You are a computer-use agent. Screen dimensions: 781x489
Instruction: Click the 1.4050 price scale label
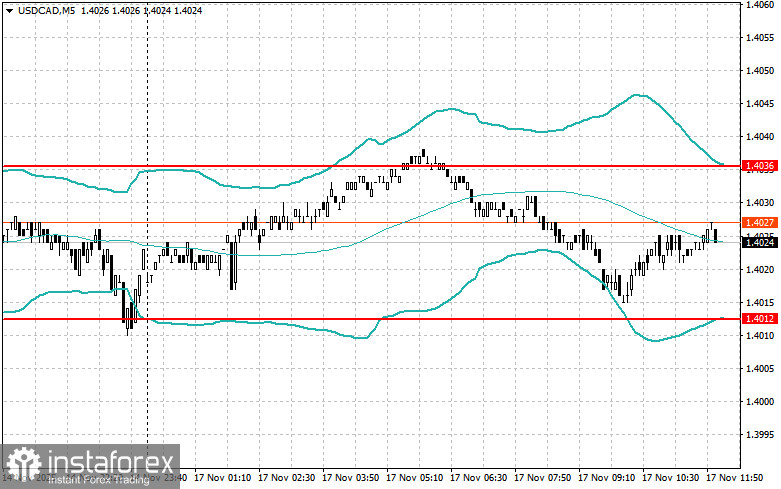(x=760, y=71)
